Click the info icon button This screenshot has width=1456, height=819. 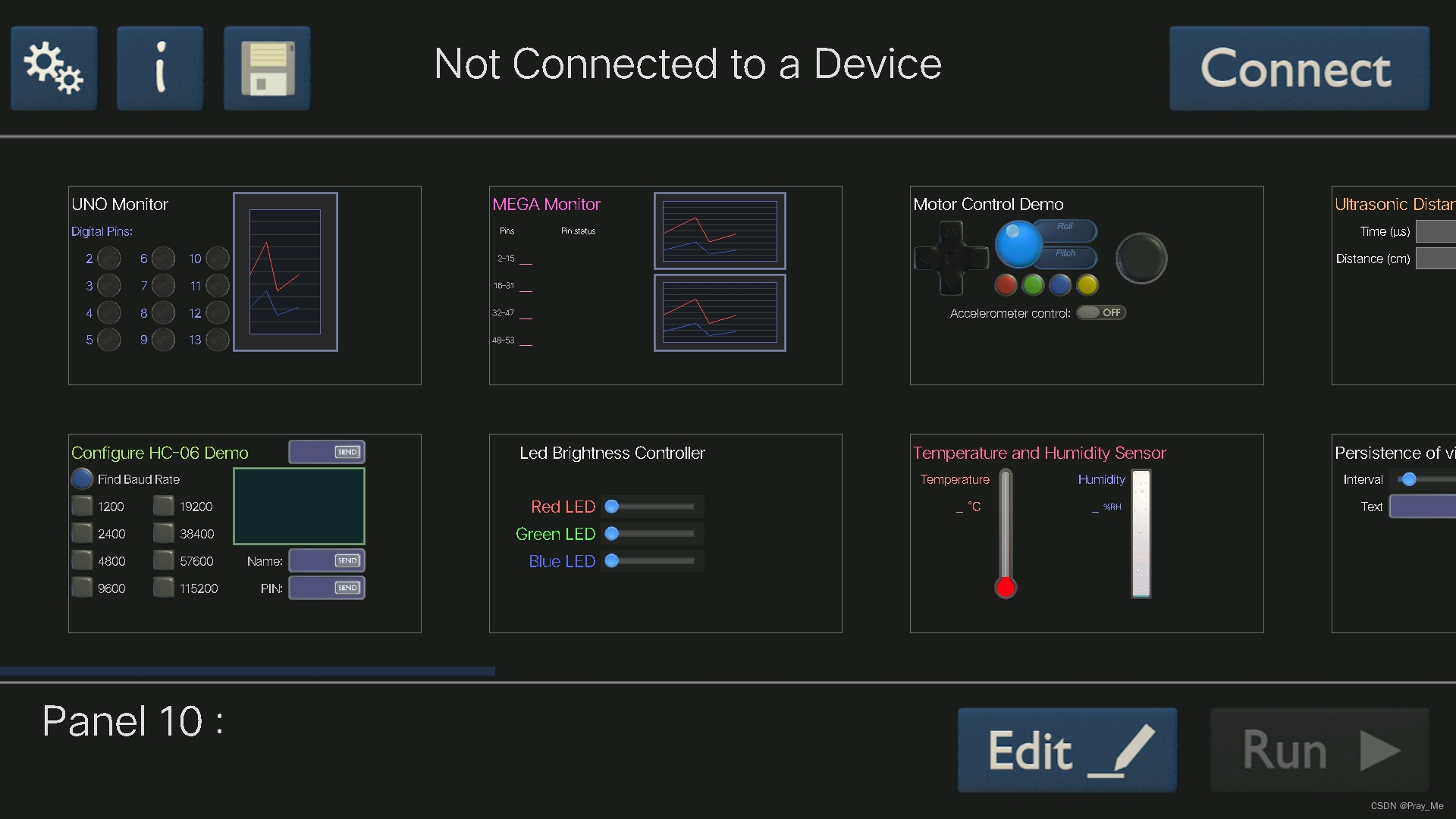click(160, 68)
